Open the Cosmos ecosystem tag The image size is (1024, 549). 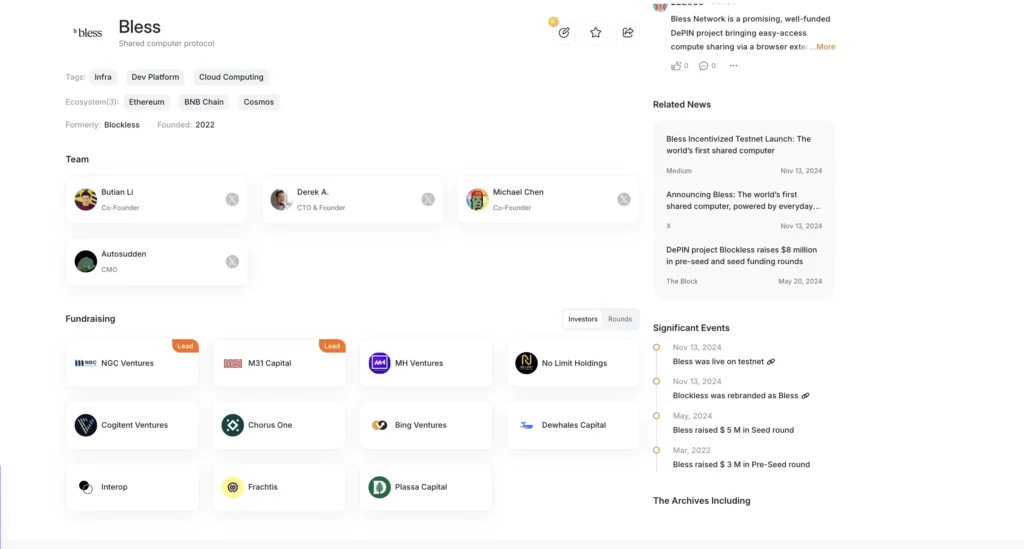coord(259,102)
